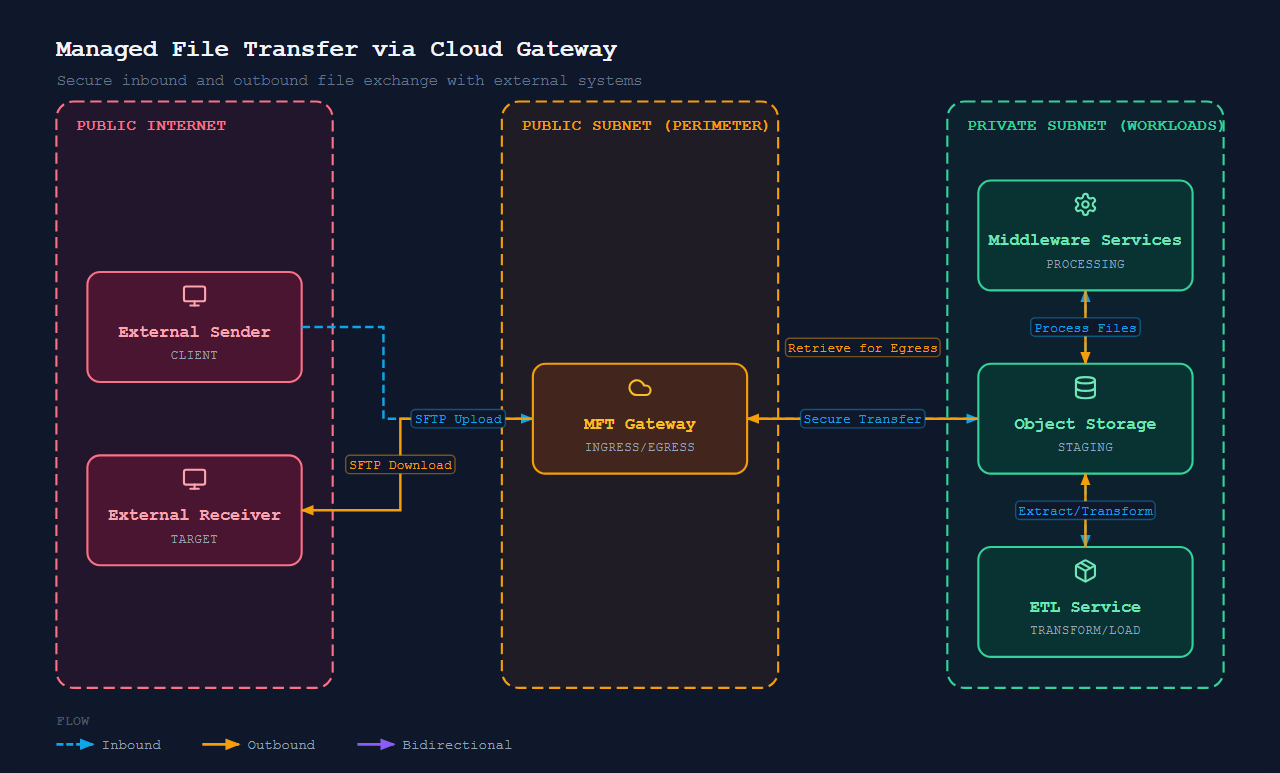
Task: Click the STAGING subtitle text
Action: pos(1085,448)
